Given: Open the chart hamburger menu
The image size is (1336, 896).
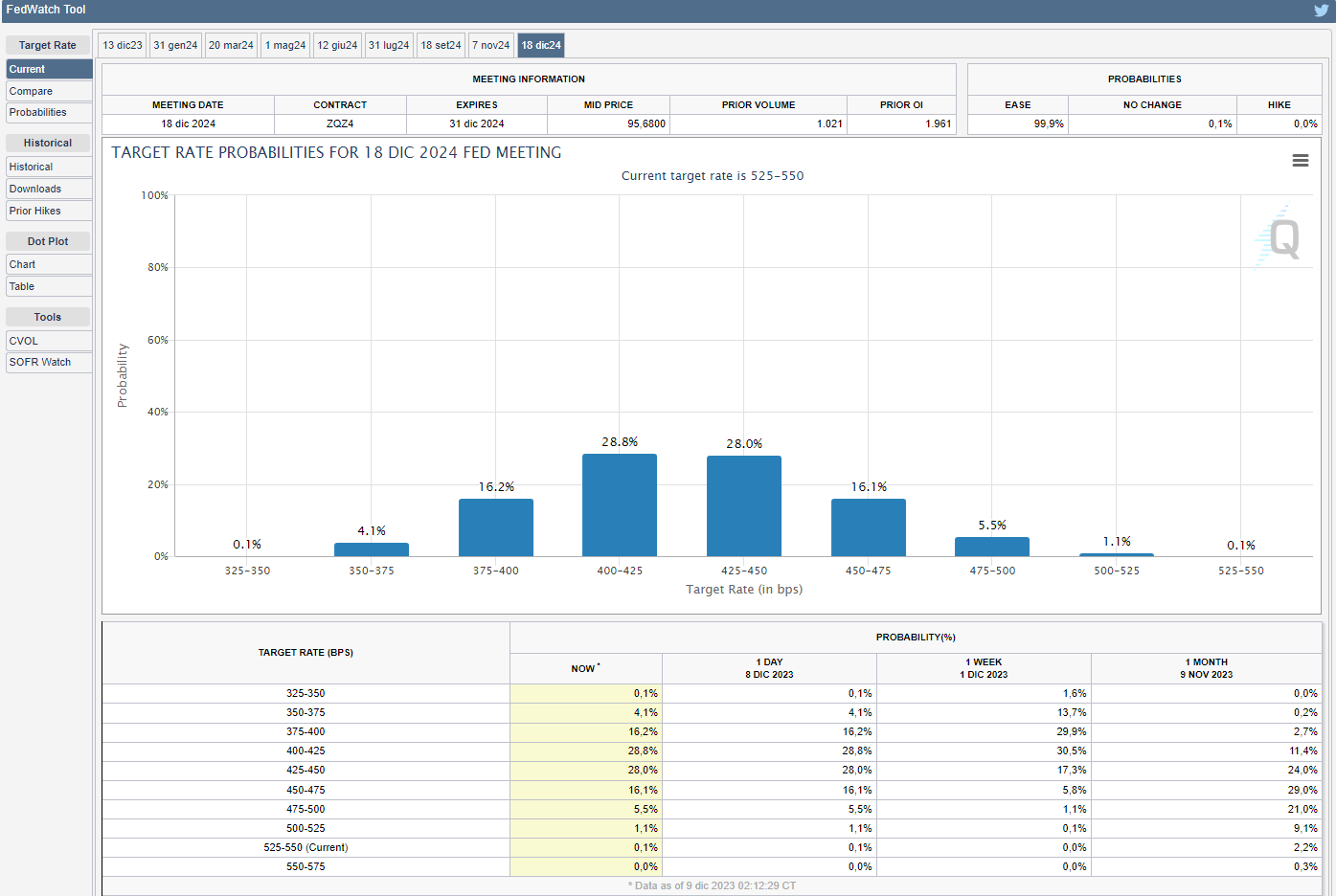Looking at the screenshot, I should [1300, 161].
